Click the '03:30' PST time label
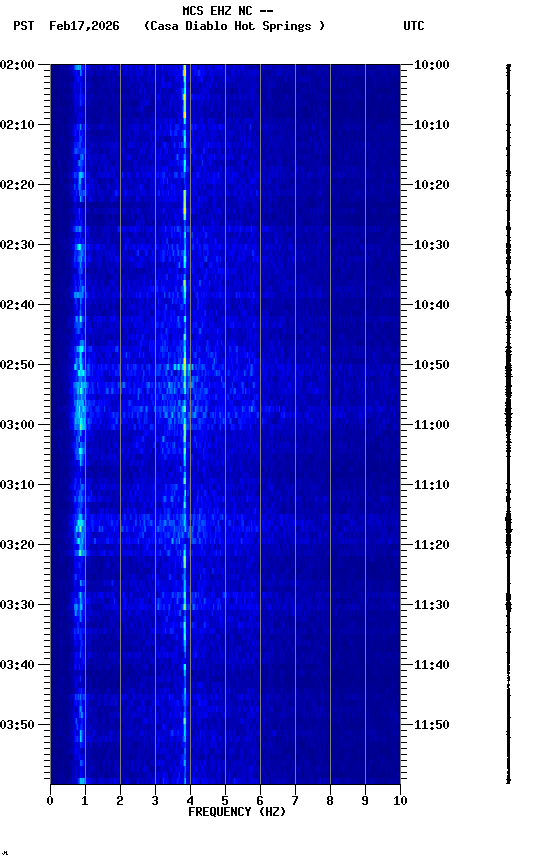The width and height of the screenshot is (552, 864). pyautogui.click(x=17, y=605)
